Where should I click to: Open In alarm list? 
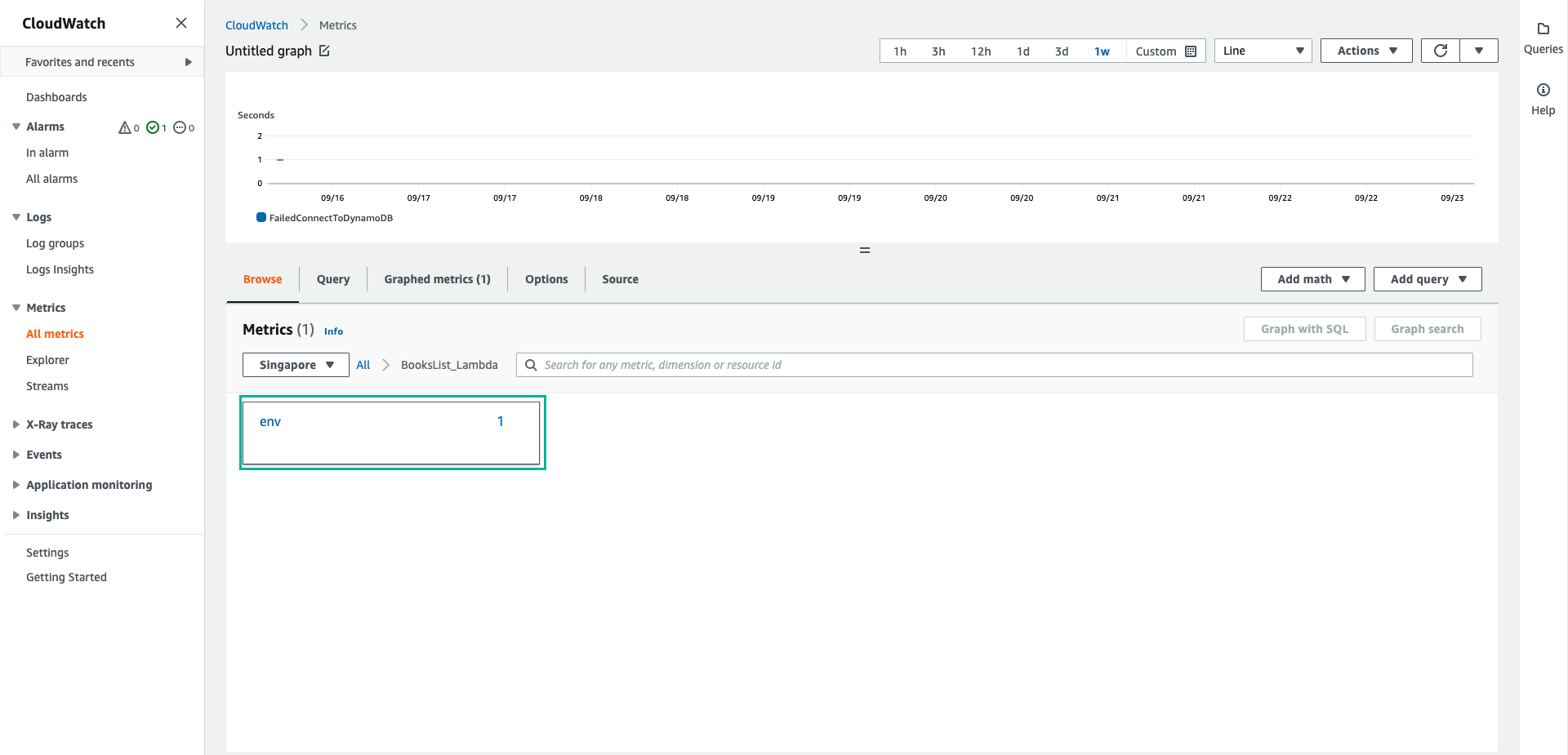click(47, 153)
